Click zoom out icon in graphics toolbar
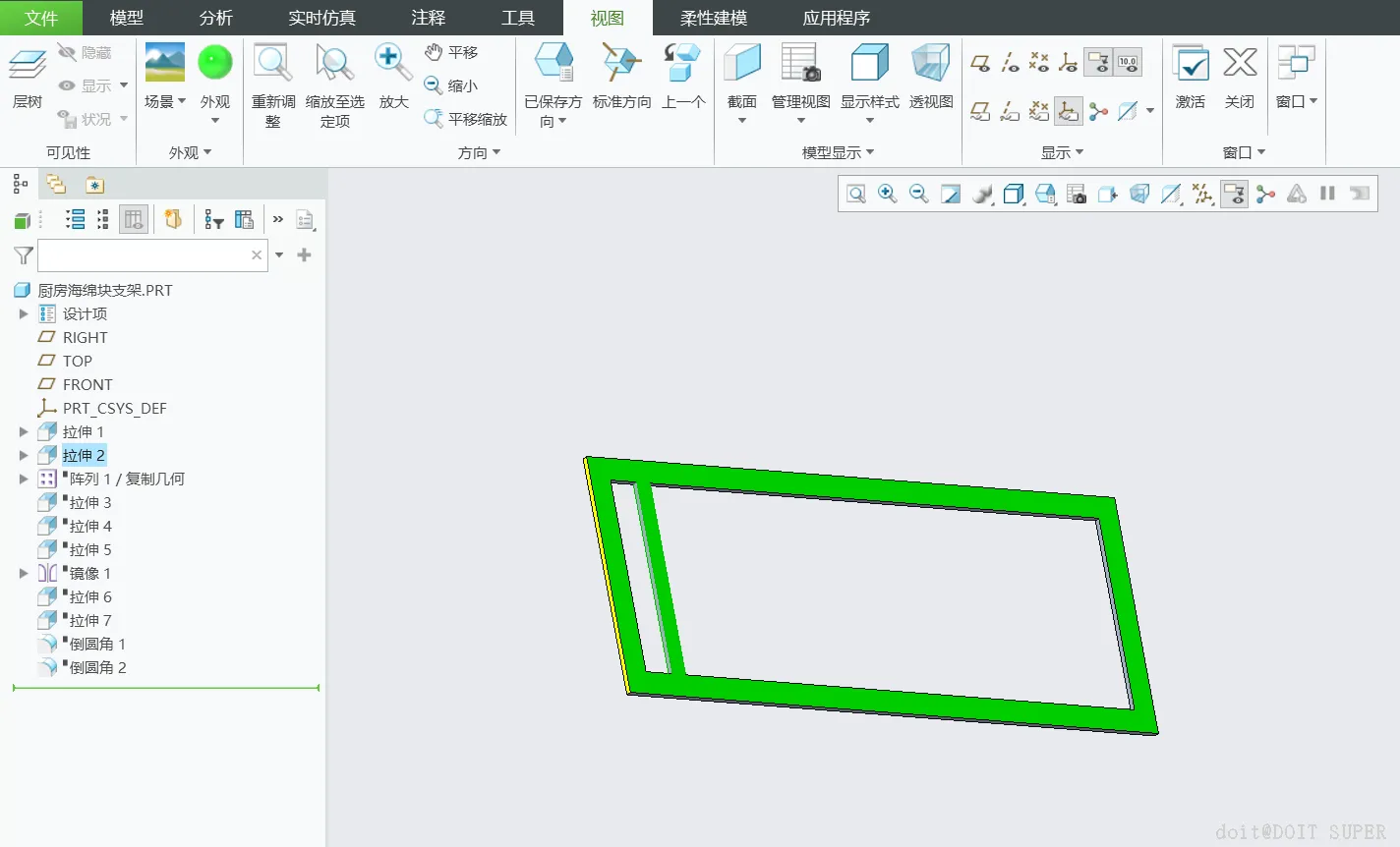Image resolution: width=1400 pixels, height=847 pixels. pos(919,194)
